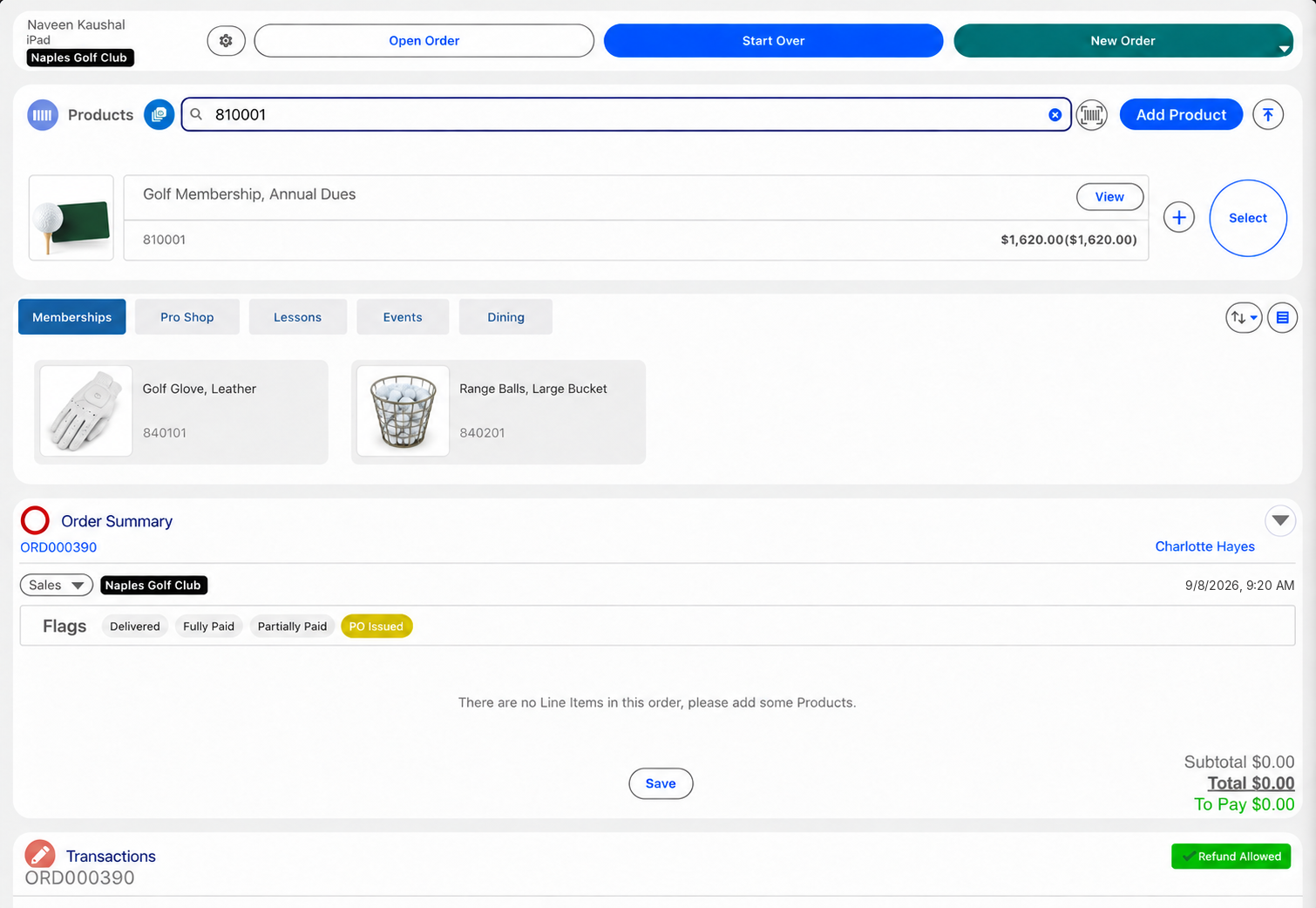
Task: Click the red Order Summary circle icon
Action: (36, 520)
